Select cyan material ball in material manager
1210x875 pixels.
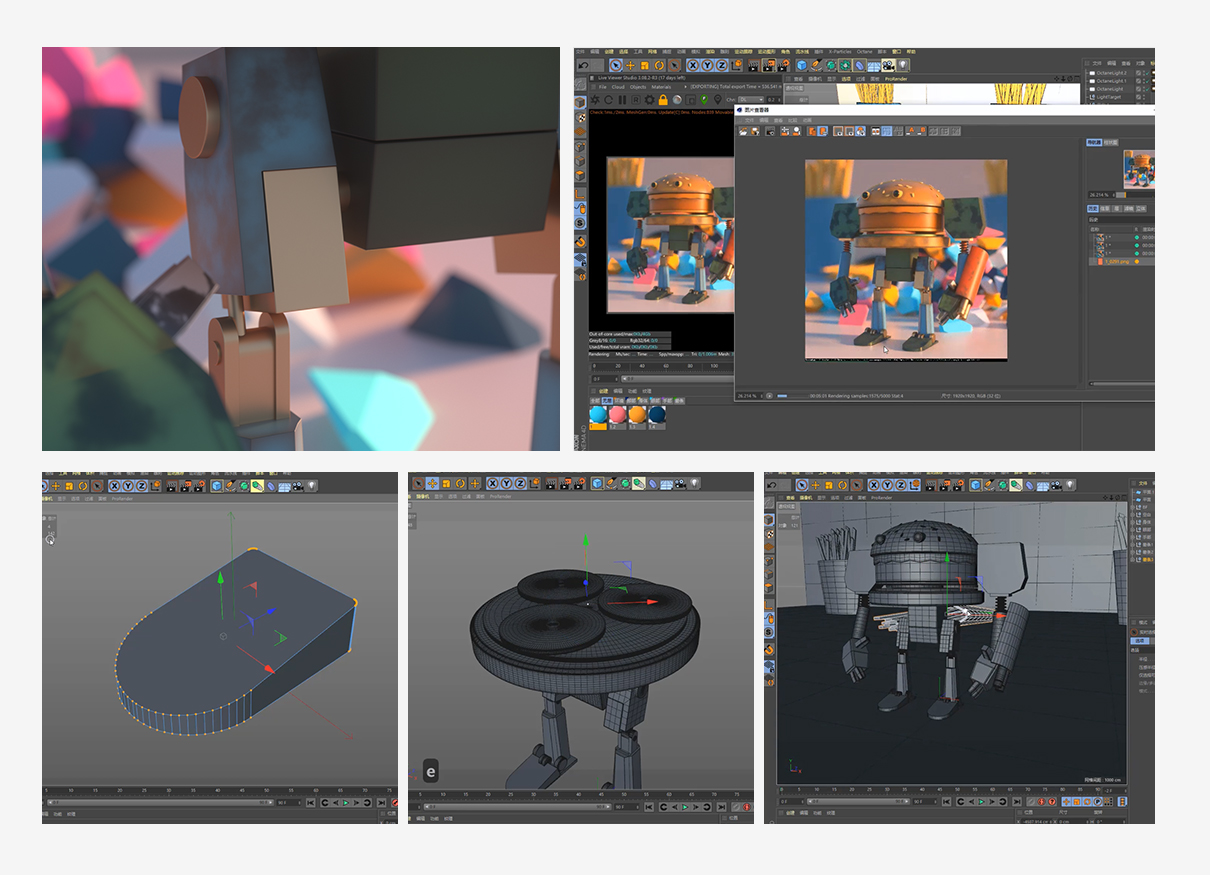(x=598, y=414)
